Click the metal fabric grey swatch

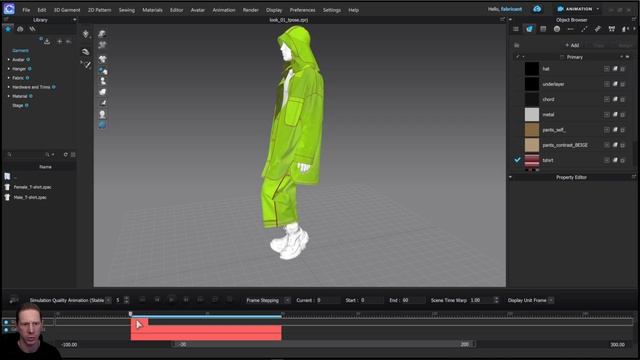[532, 114]
